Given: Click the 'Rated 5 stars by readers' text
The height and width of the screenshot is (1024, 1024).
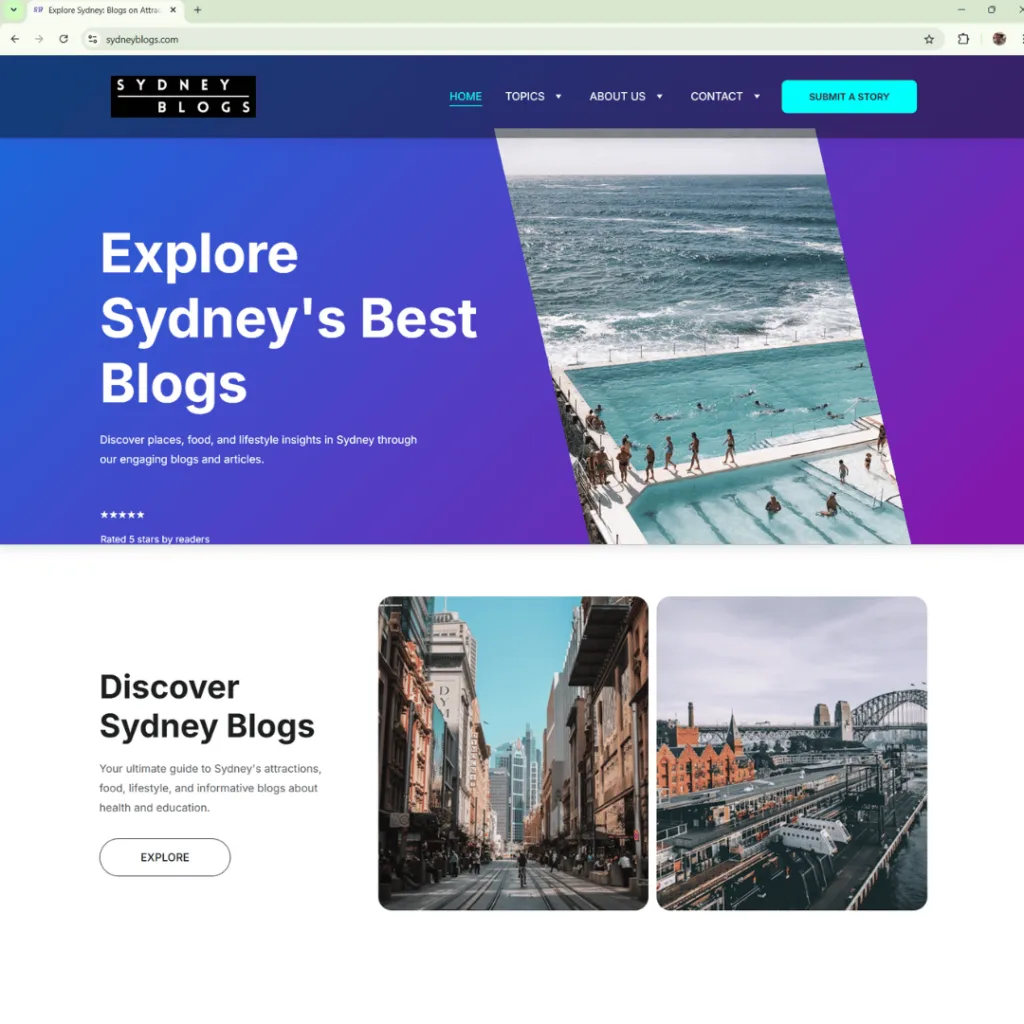Looking at the screenshot, I should (155, 539).
